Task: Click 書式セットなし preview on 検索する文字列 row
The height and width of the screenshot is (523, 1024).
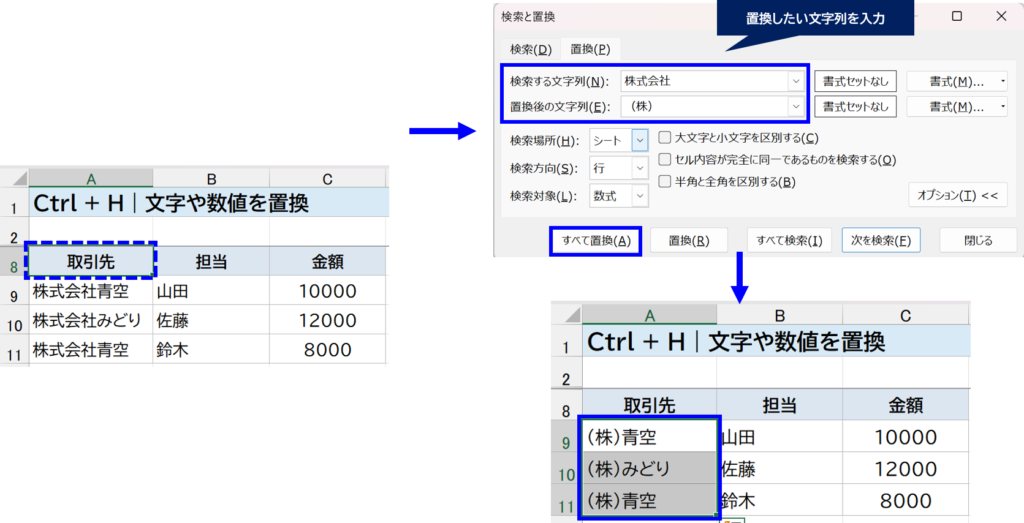Action: [x=856, y=82]
